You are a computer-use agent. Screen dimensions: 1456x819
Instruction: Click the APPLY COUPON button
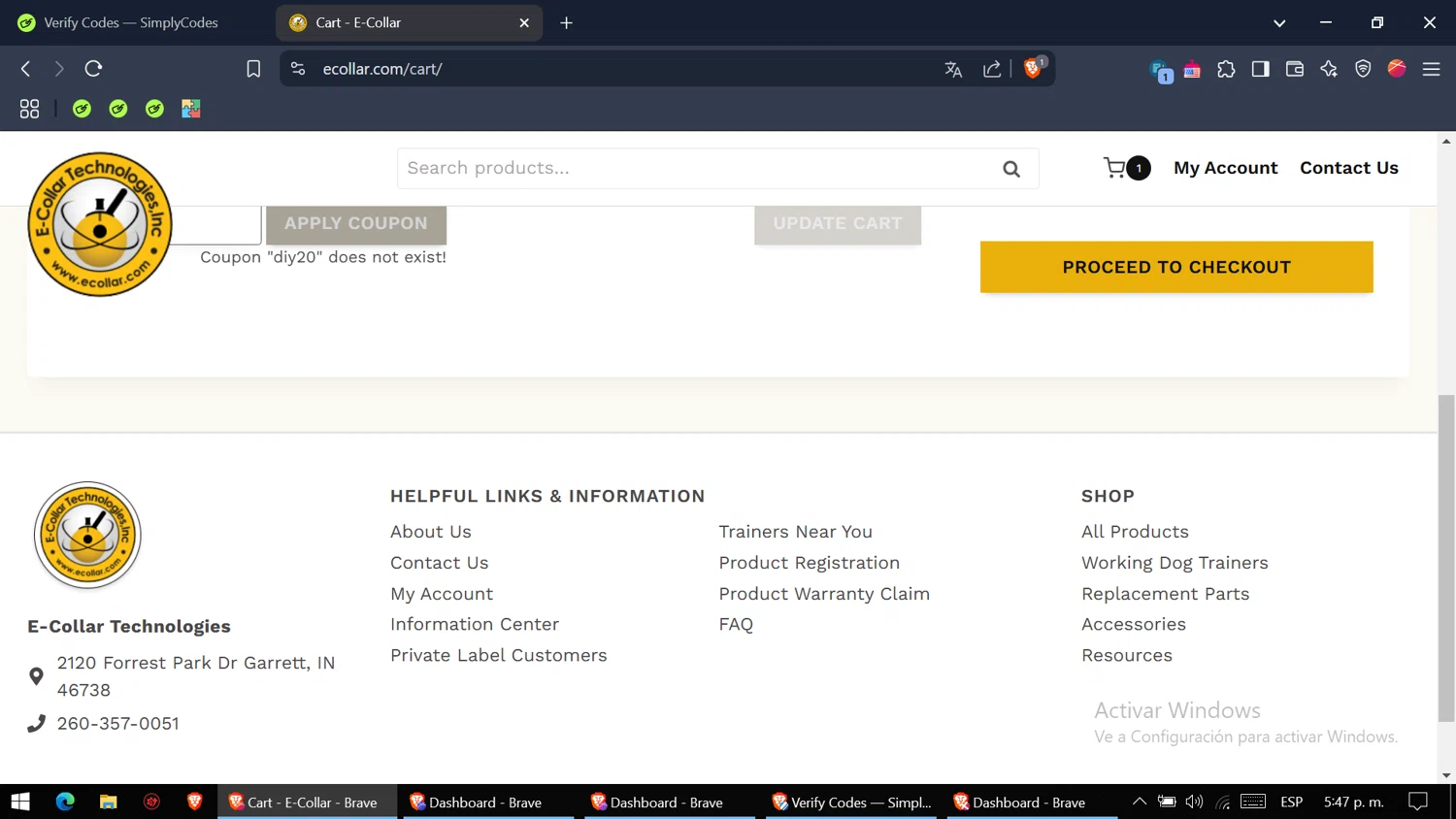coord(356,224)
